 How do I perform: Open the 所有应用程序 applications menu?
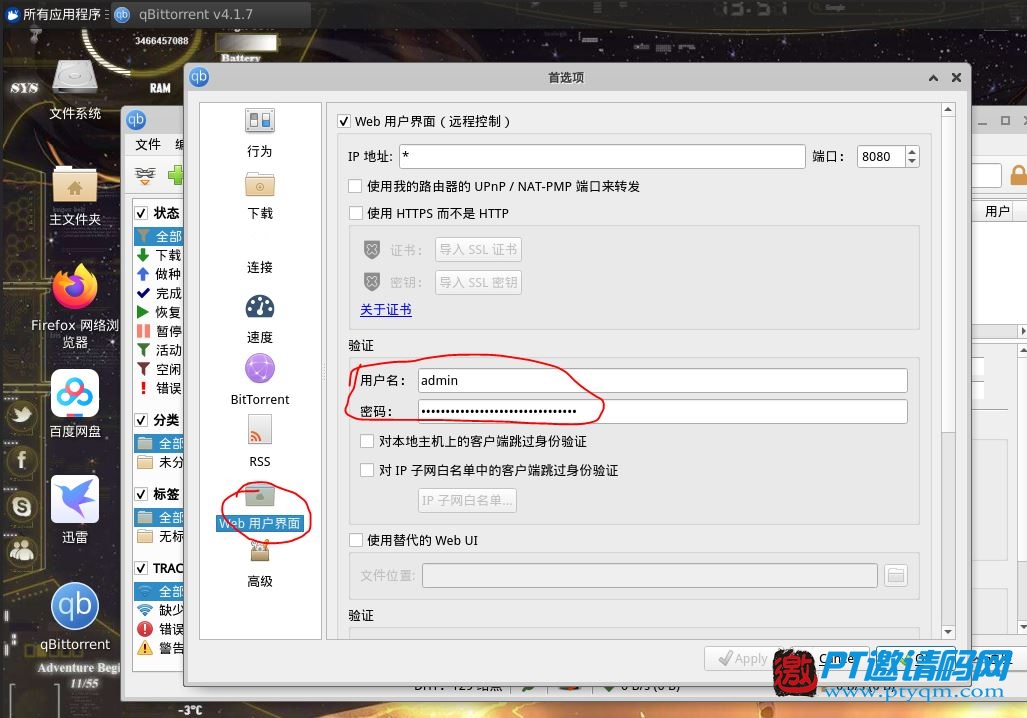pyautogui.click(x=54, y=14)
